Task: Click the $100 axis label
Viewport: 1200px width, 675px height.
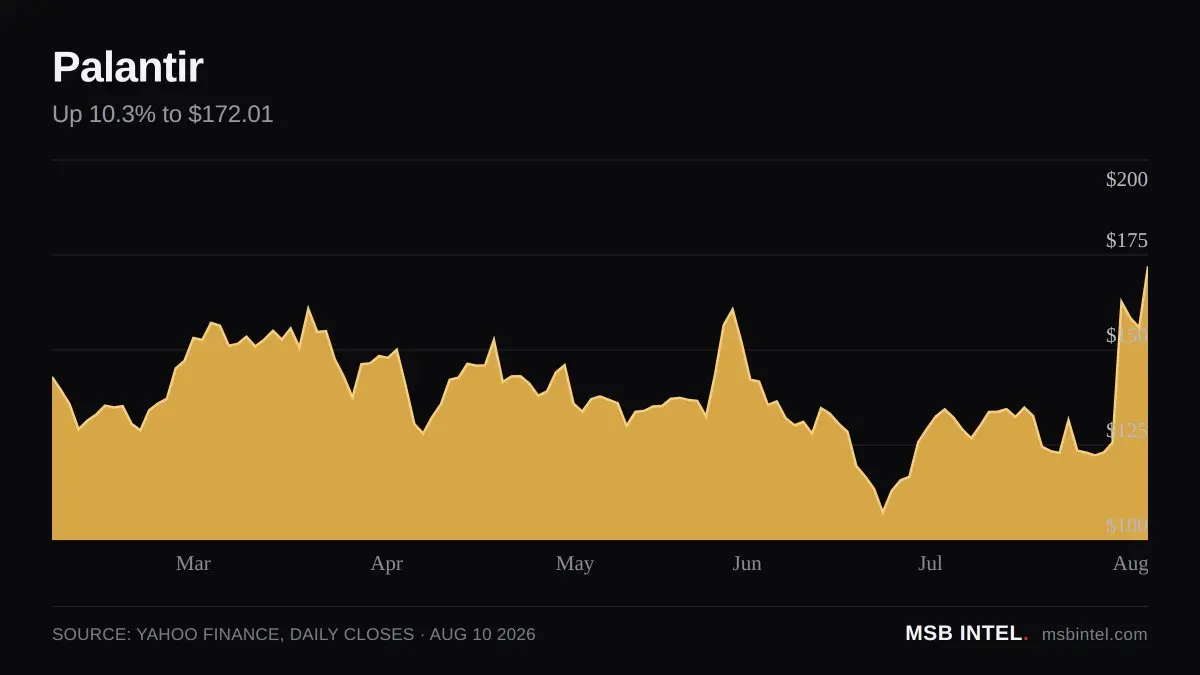Action: 1127,525
